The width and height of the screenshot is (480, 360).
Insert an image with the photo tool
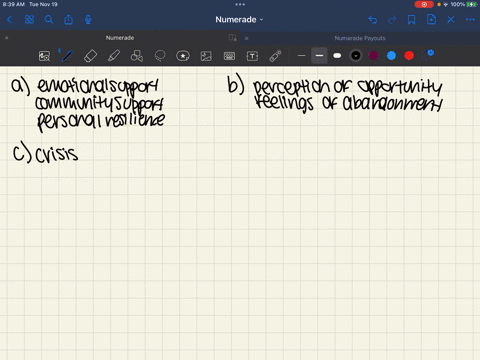[206, 56]
